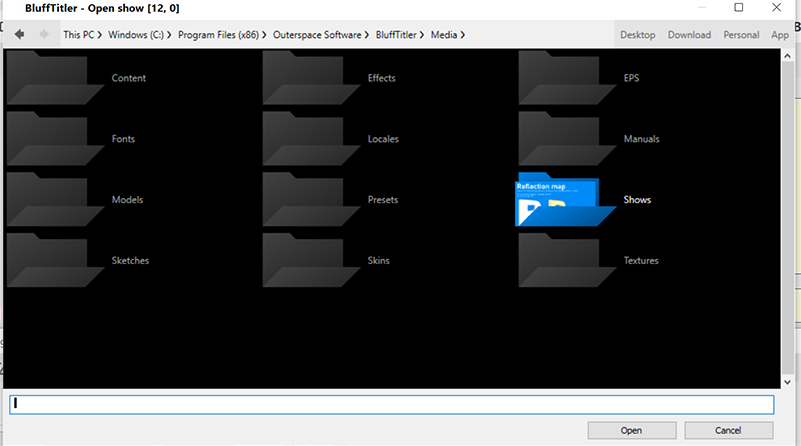
Task: Select the Content folder label
Action: [129, 78]
